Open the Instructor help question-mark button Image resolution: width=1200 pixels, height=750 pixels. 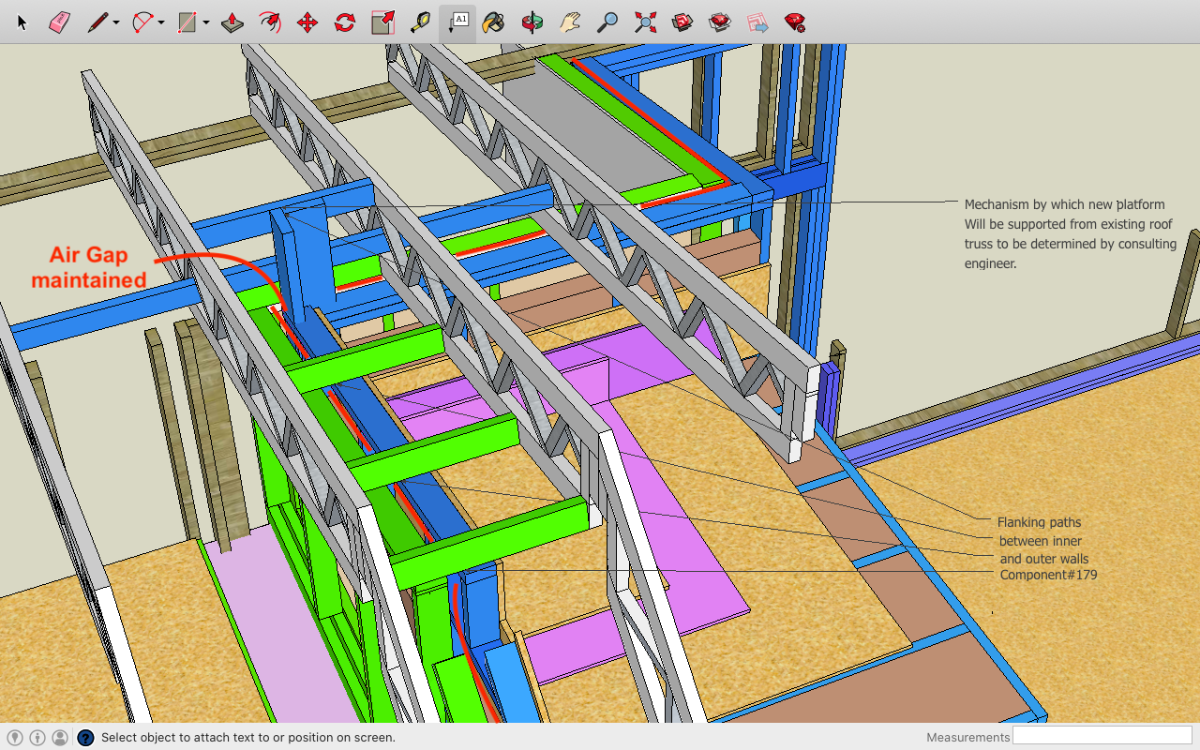(x=86, y=738)
